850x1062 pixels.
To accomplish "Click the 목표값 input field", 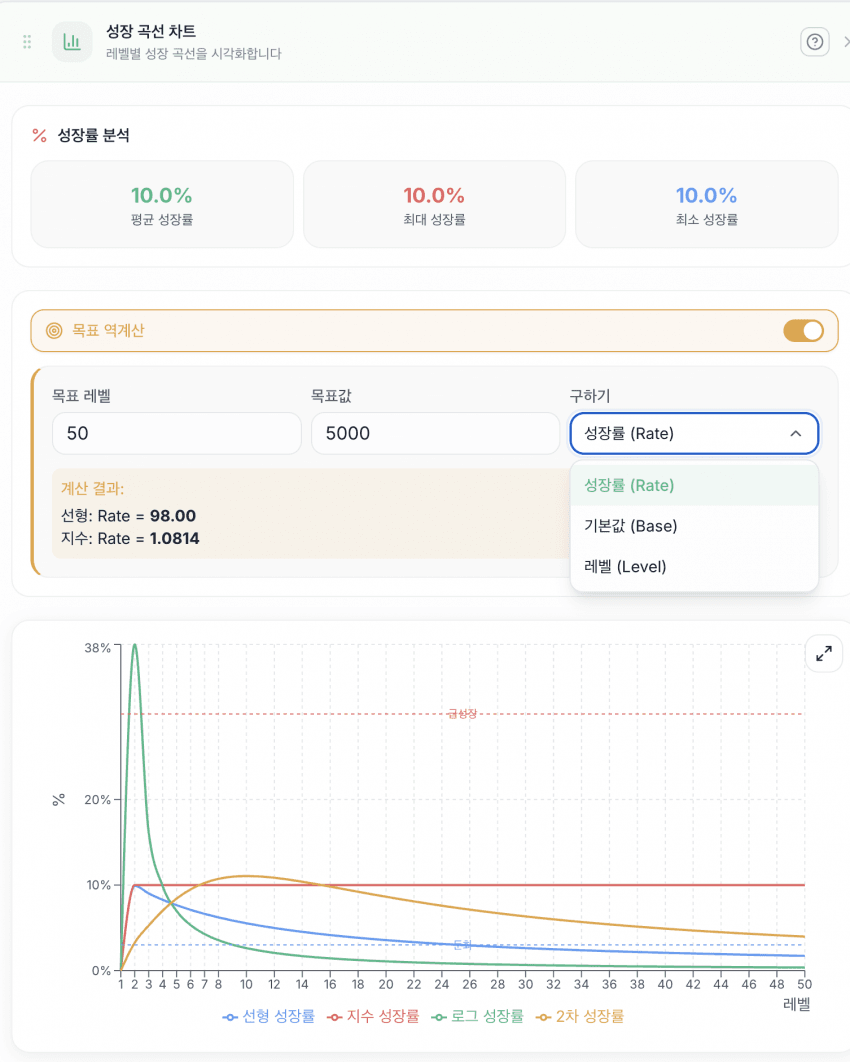I will pyautogui.click(x=435, y=434).
